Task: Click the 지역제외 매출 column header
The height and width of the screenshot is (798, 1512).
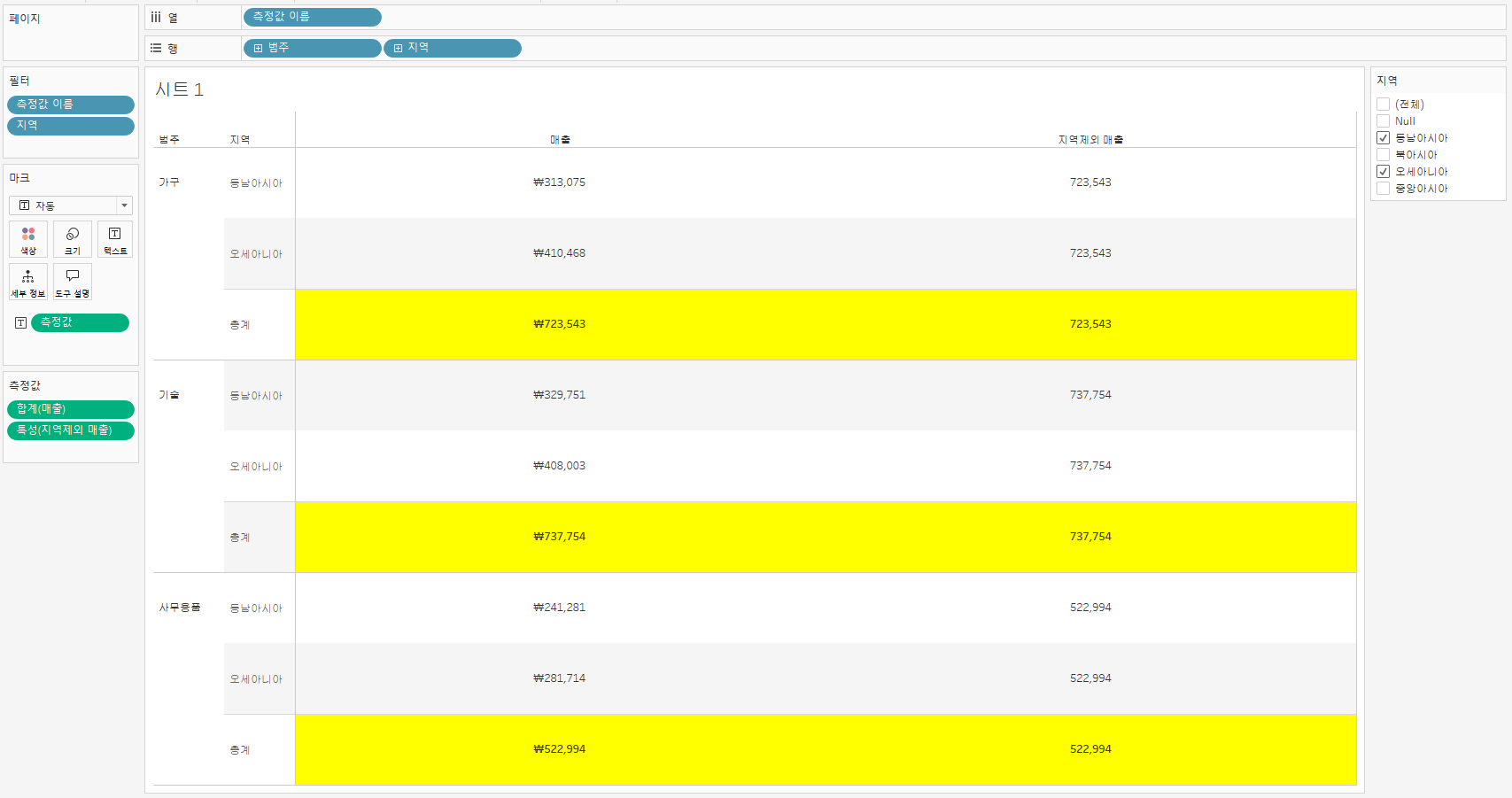Action: (1090, 140)
